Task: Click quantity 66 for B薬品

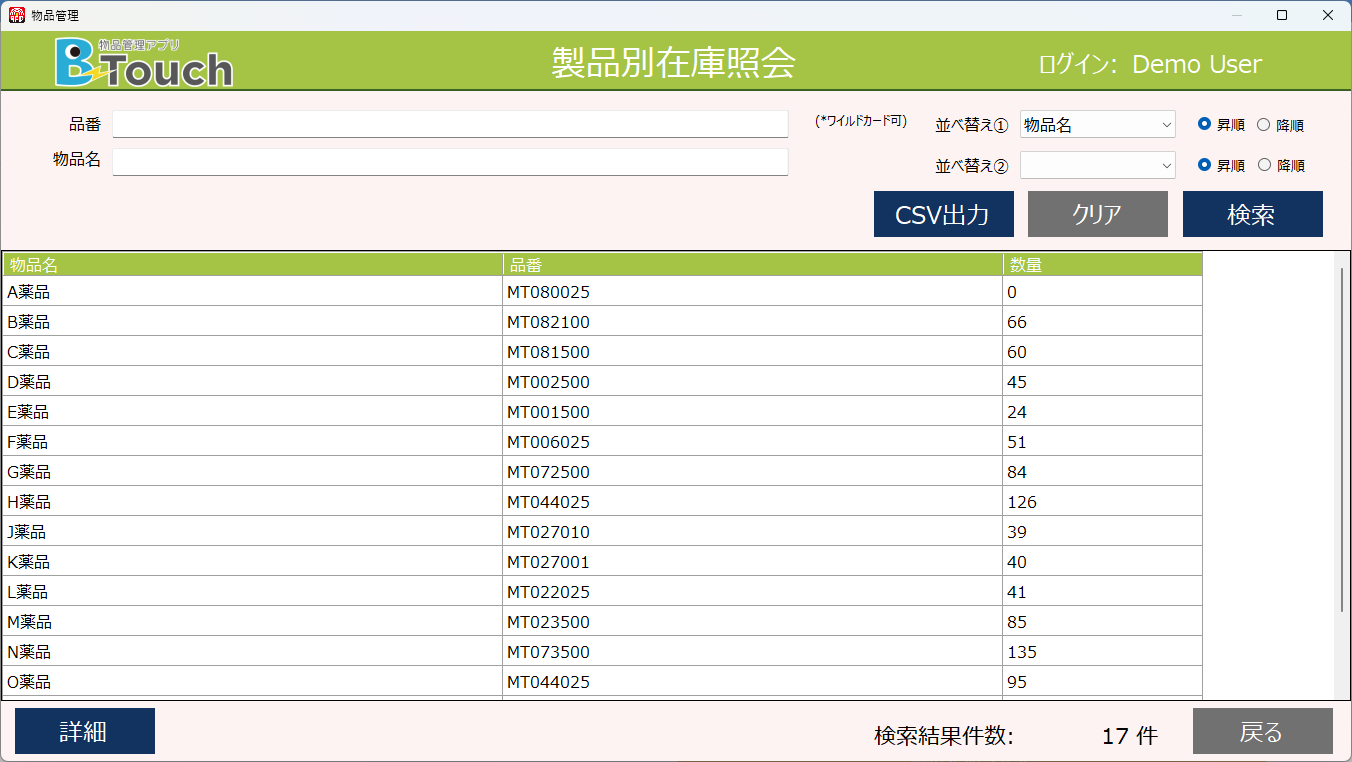Action: [x=1017, y=322]
